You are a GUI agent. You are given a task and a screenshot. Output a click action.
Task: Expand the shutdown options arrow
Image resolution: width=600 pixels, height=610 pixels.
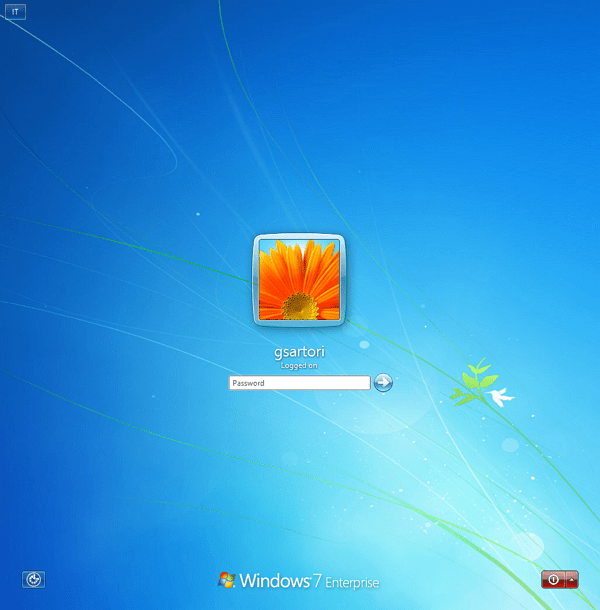[572, 580]
